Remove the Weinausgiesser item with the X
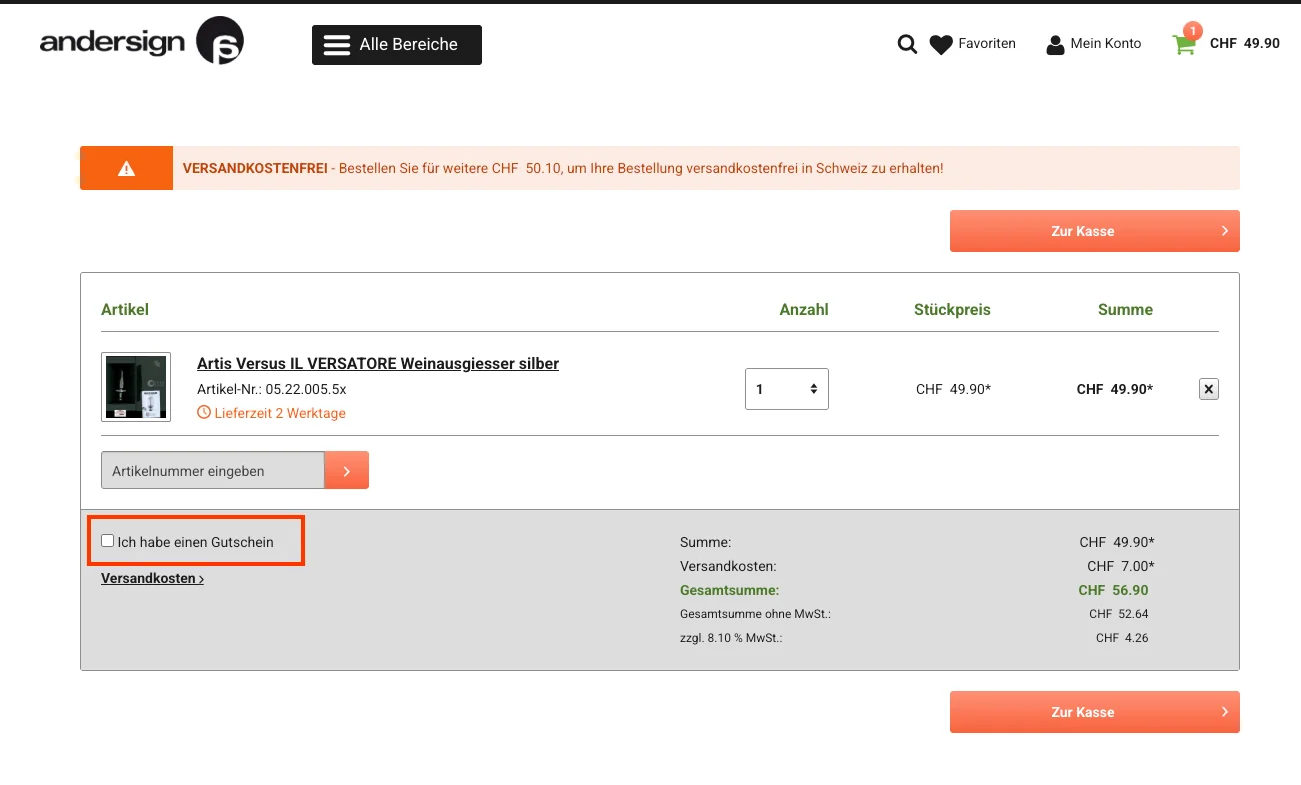This screenshot has width=1301, height=785. pyautogui.click(x=1208, y=389)
